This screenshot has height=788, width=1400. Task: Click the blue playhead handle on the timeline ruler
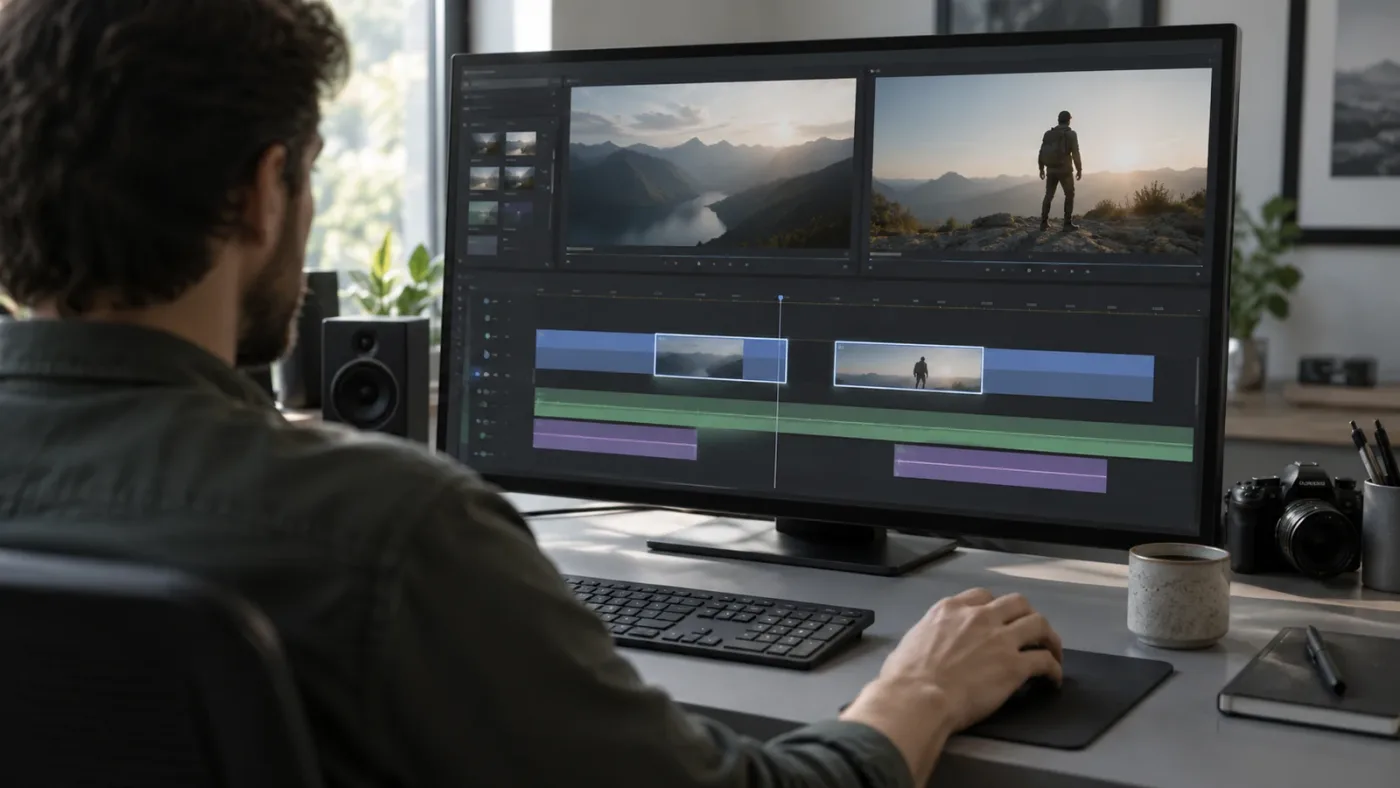point(781,298)
